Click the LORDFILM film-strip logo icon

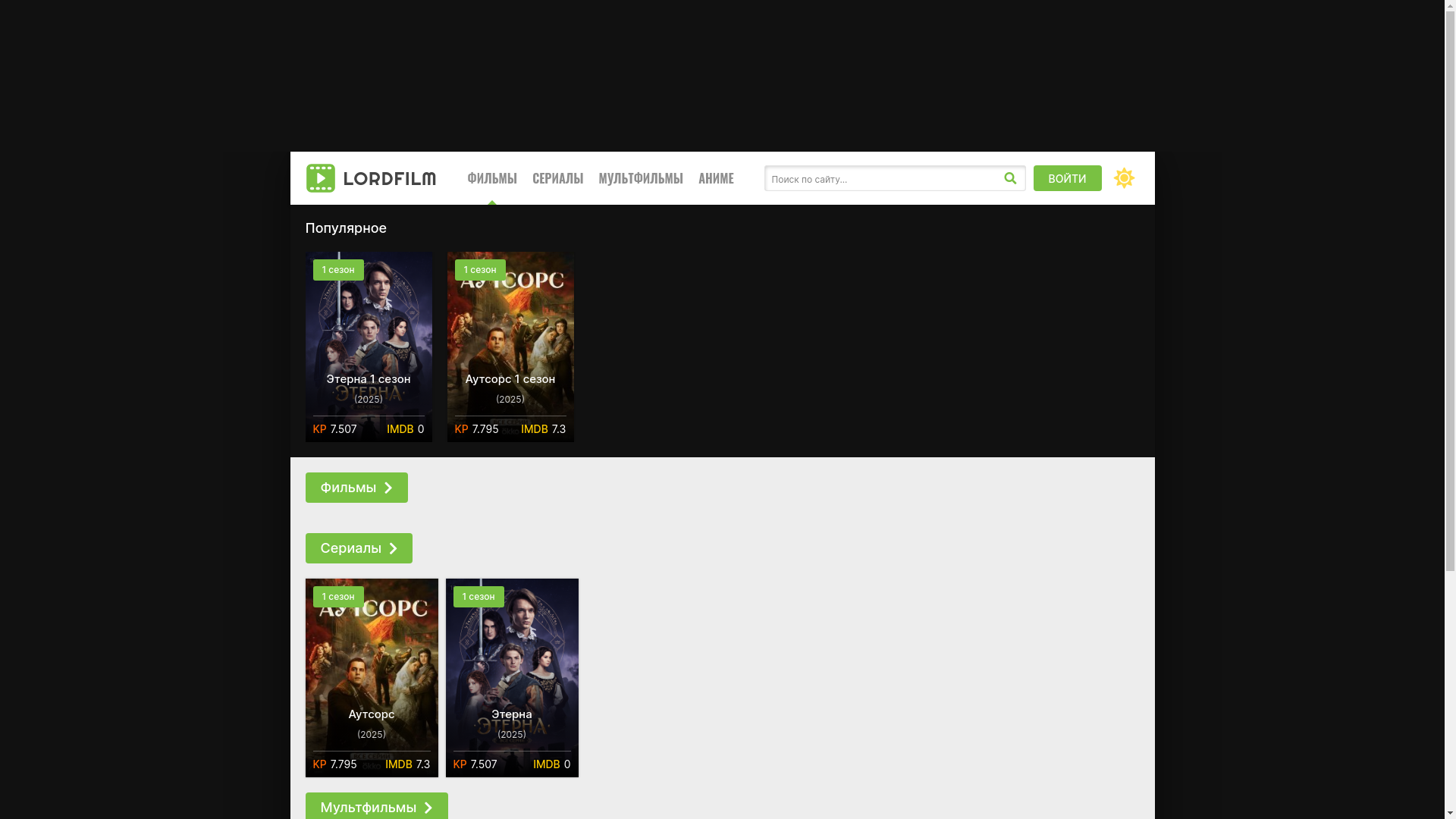[320, 178]
